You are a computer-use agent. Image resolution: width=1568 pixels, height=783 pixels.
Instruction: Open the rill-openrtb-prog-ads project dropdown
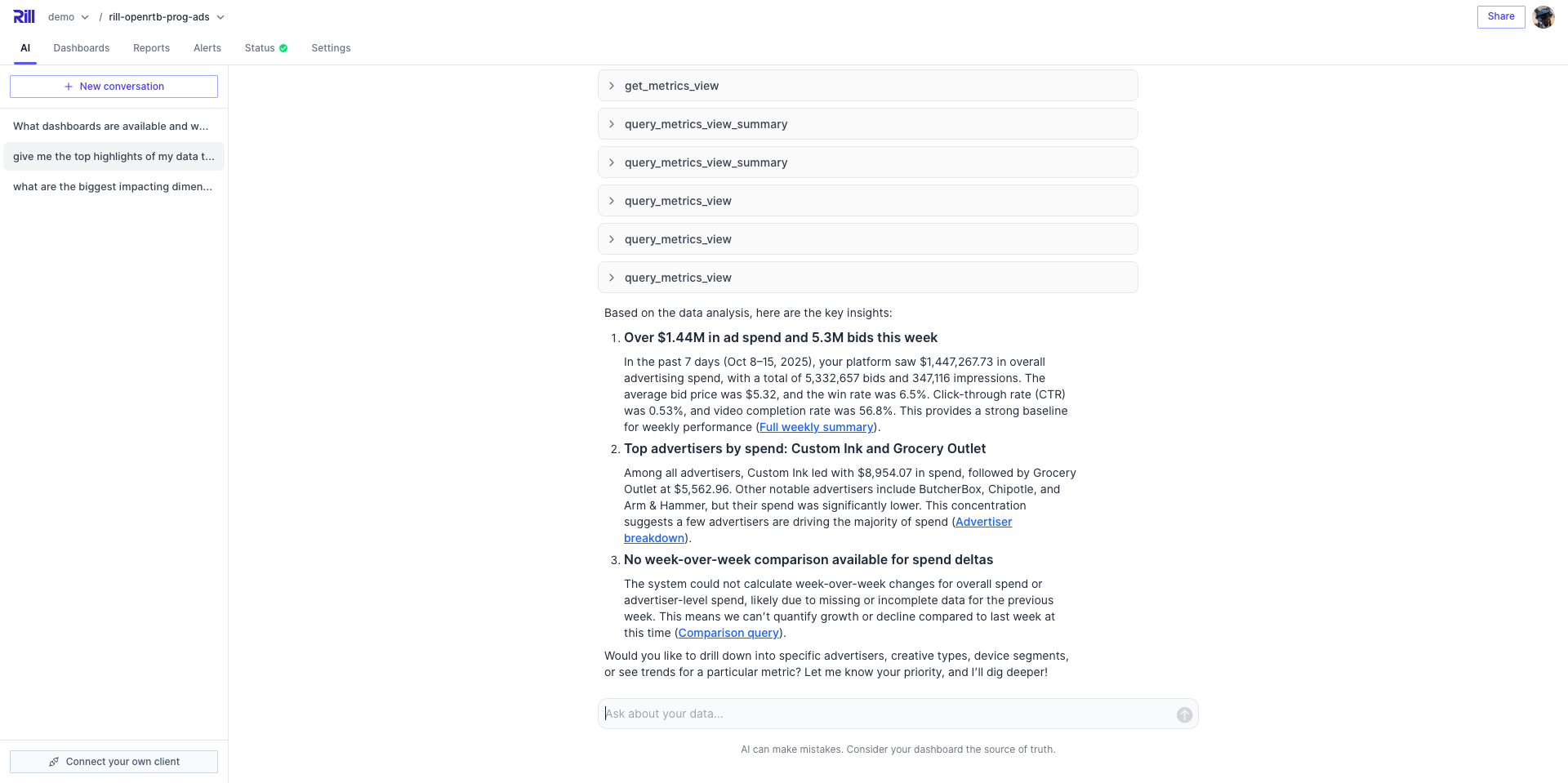(166, 17)
